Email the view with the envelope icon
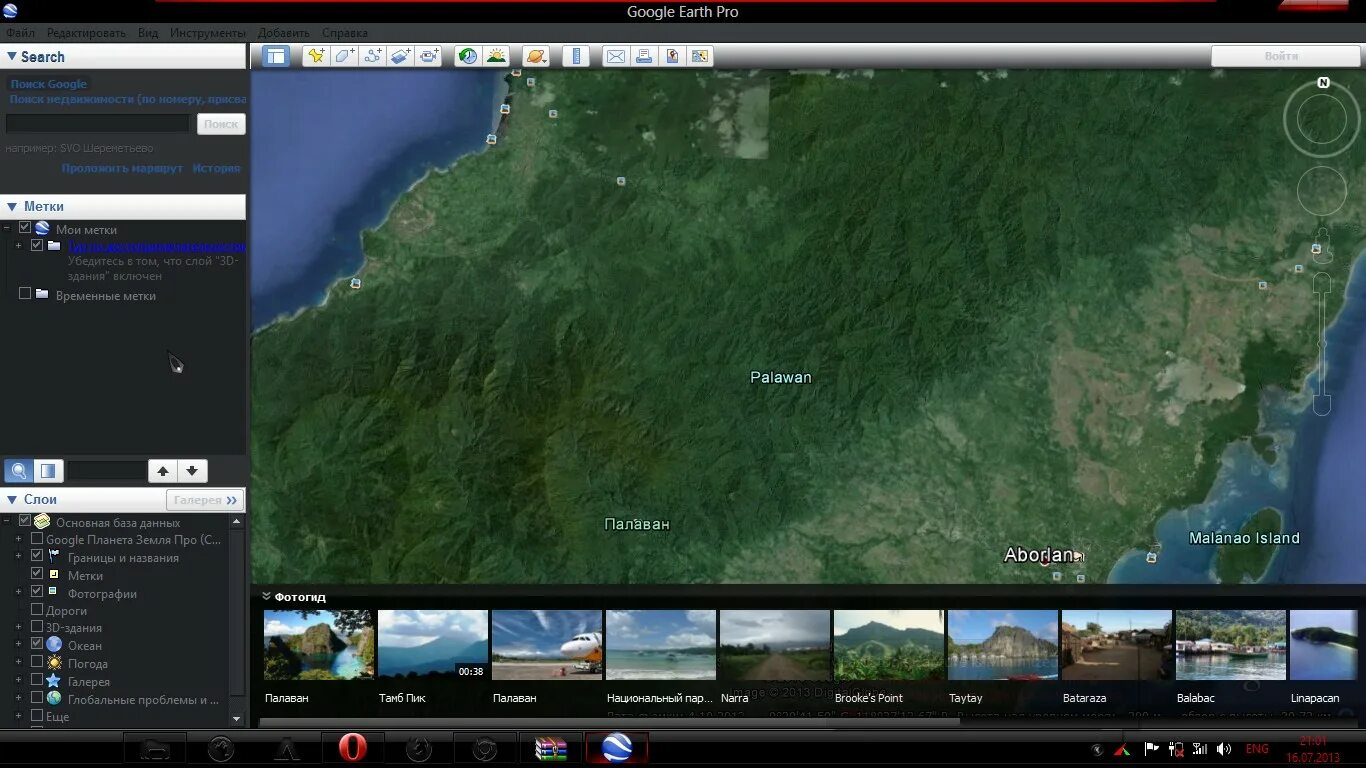 (615, 56)
